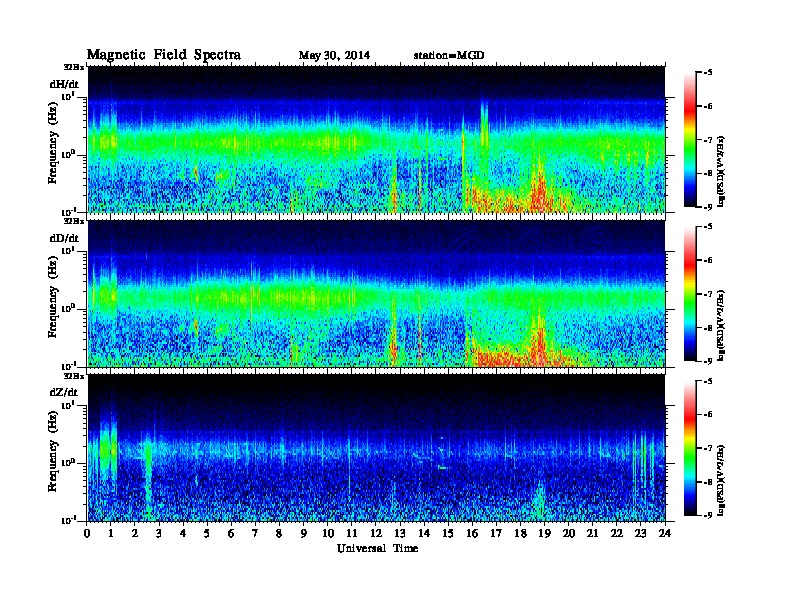Click the "station=MGD" label

[449, 55]
